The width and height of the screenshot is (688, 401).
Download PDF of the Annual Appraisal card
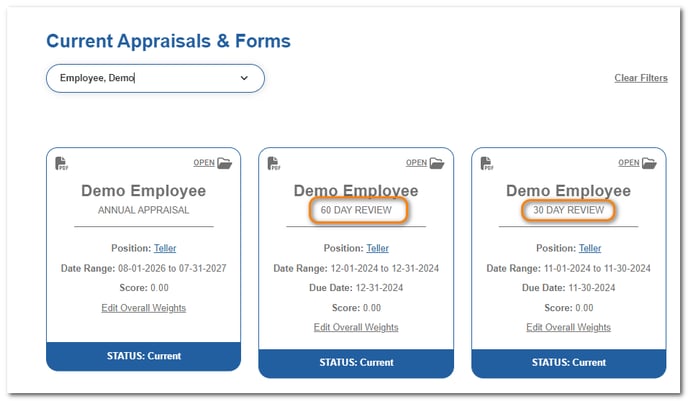point(61,164)
